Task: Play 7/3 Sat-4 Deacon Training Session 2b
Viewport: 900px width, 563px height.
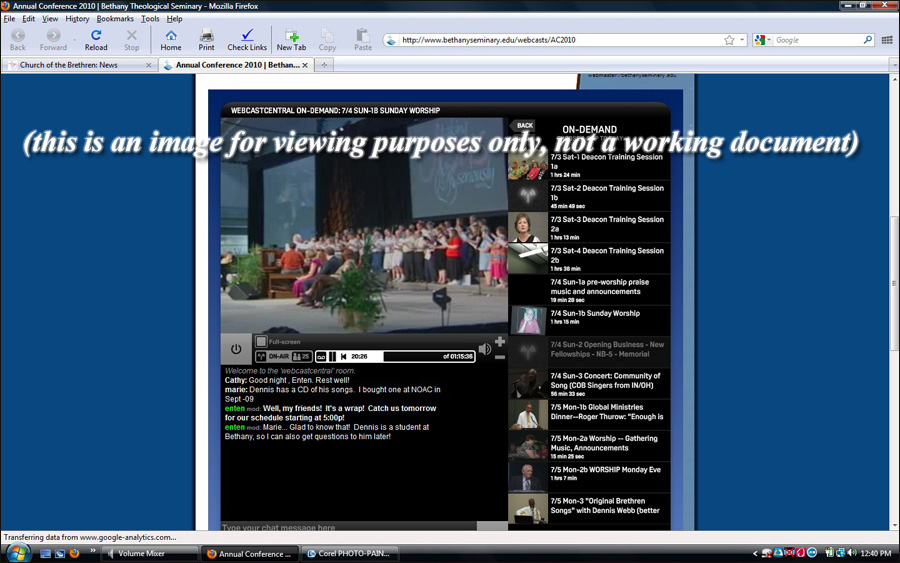Action: pos(589,259)
